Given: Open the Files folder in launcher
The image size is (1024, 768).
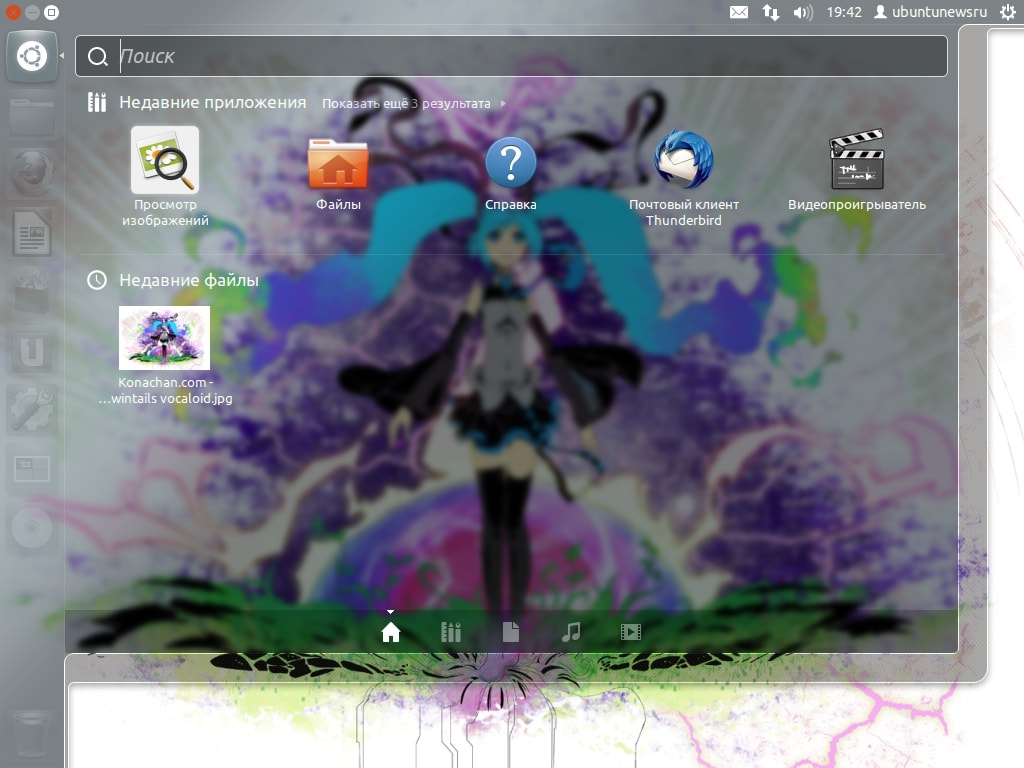Looking at the screenshot, I should click(x=31, y=116).
